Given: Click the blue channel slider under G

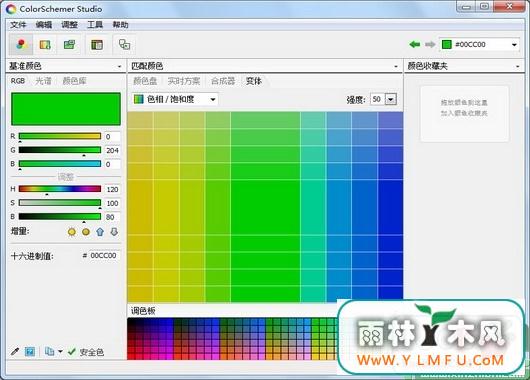Looking at the screenshot, I should tap(60, 164).
